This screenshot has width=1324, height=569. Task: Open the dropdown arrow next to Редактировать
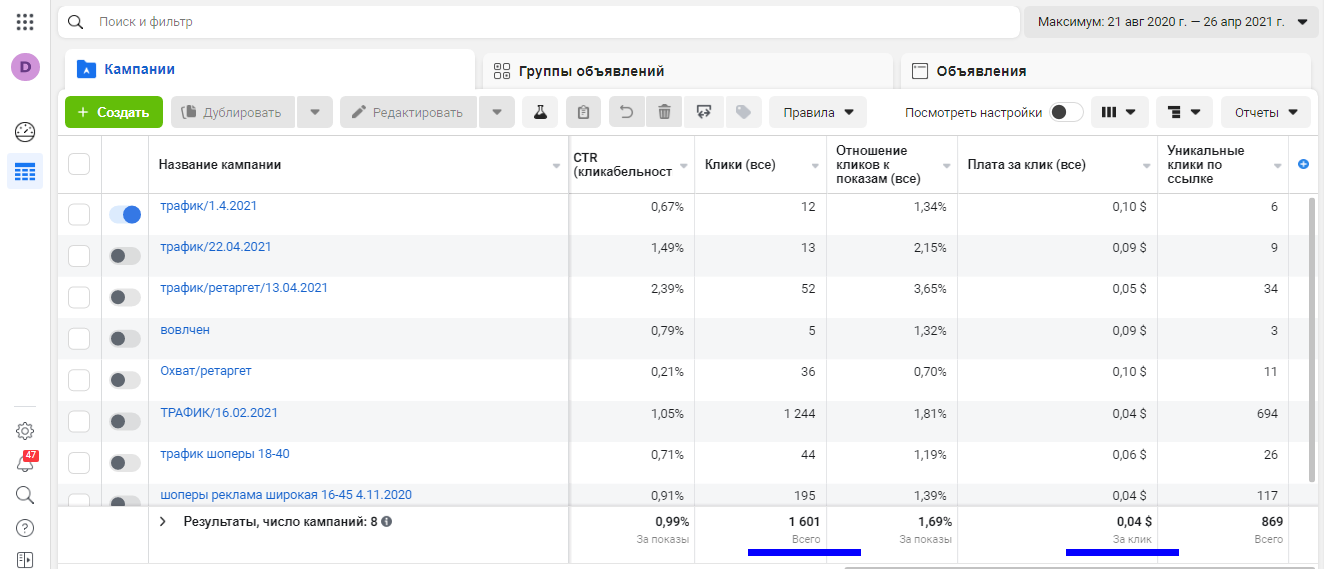497,112
